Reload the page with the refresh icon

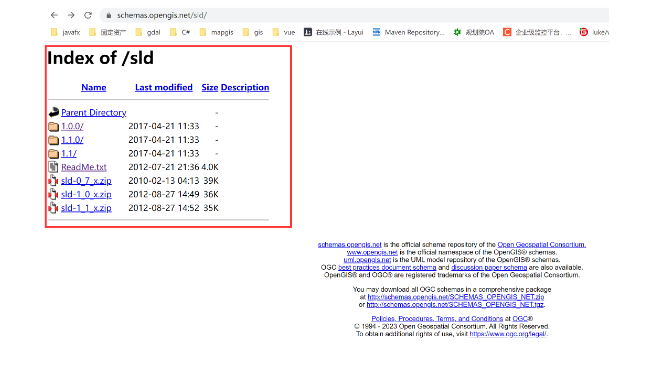tap(88, 15)
